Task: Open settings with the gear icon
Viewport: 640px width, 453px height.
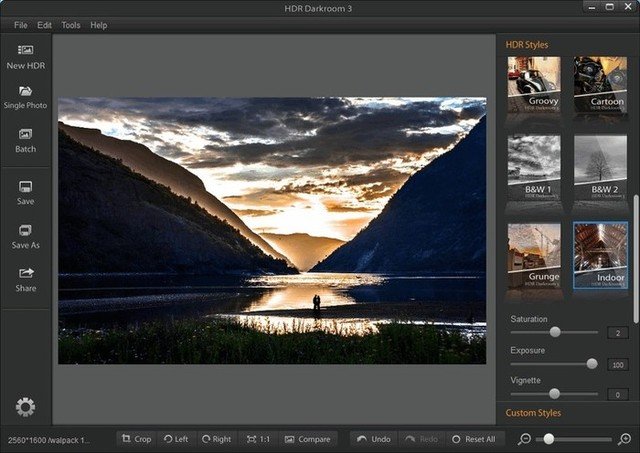Action: (25, 406)
